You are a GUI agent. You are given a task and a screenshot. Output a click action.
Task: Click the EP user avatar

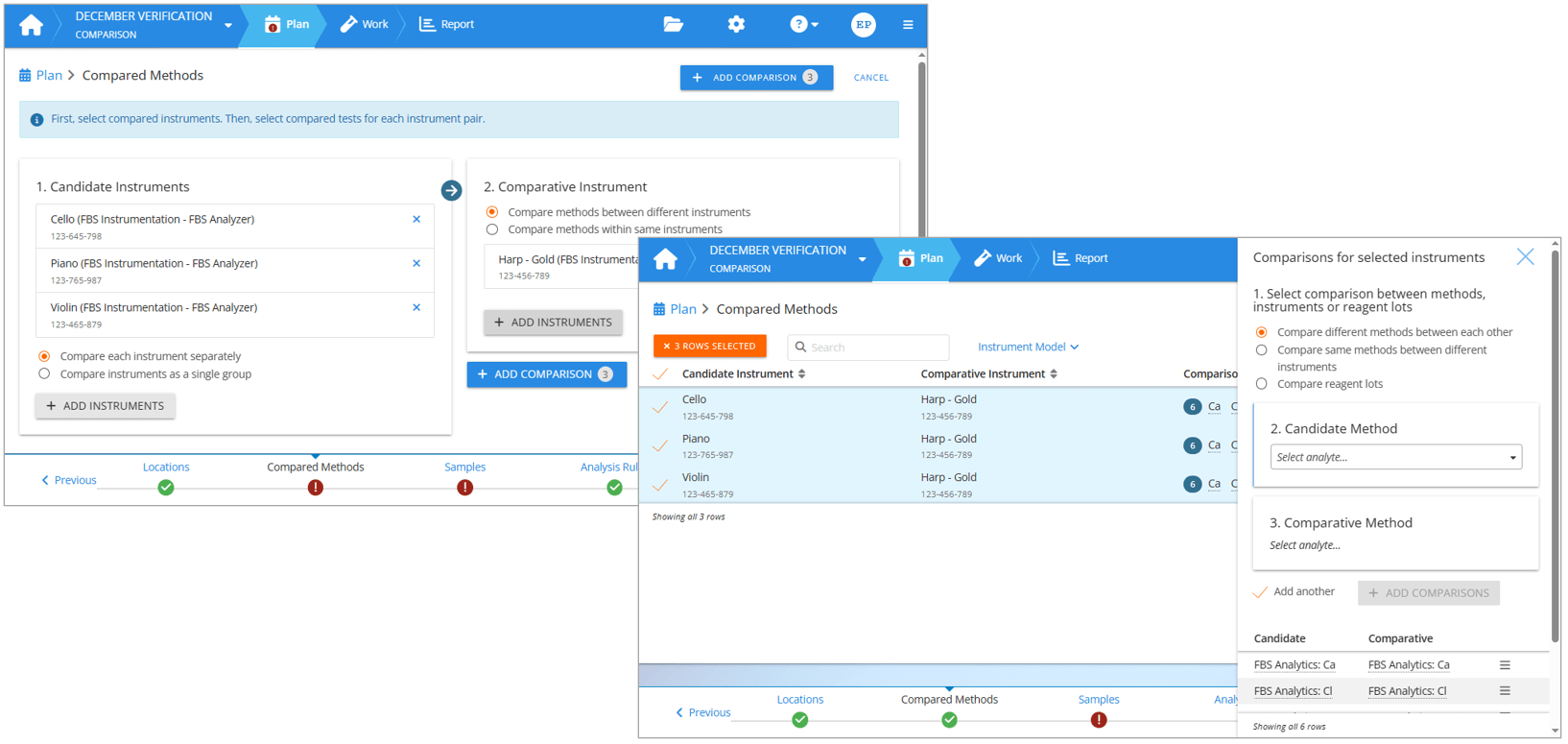click(863, 25)
